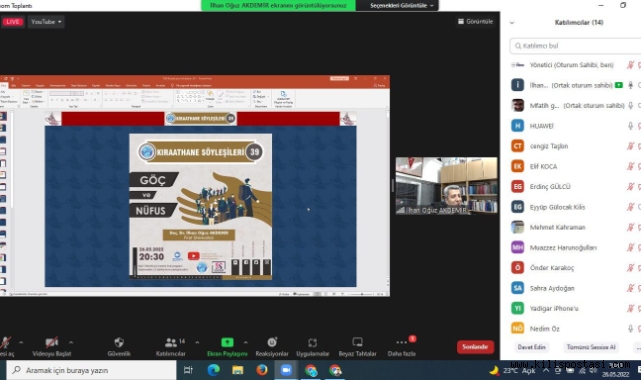
Task: Open the Daha fazla three-dots icon
Action: pyautogui.click(x=401, y=342)
